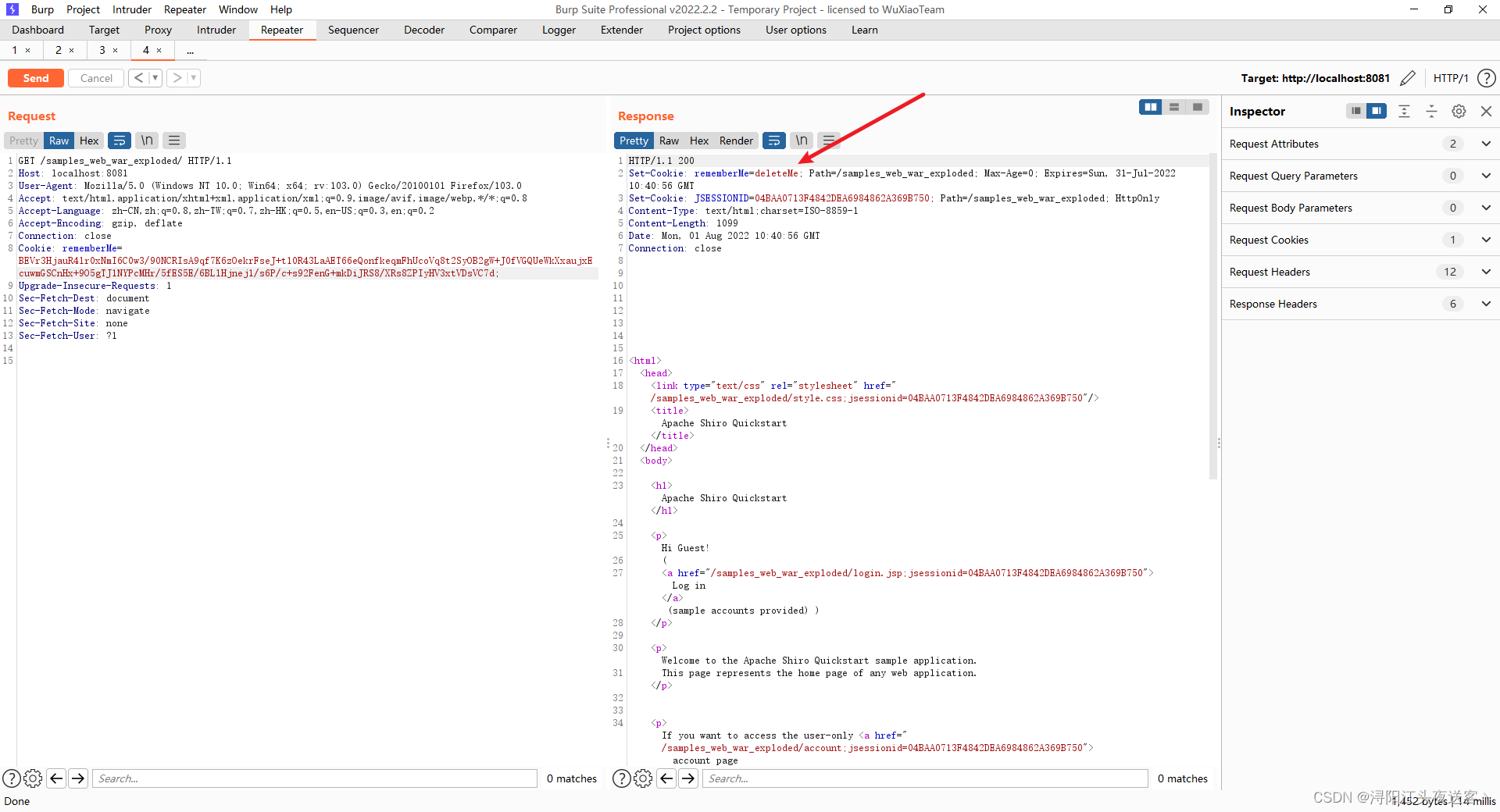Open Repeater help question mark icon

click(x=1487, y=78)
